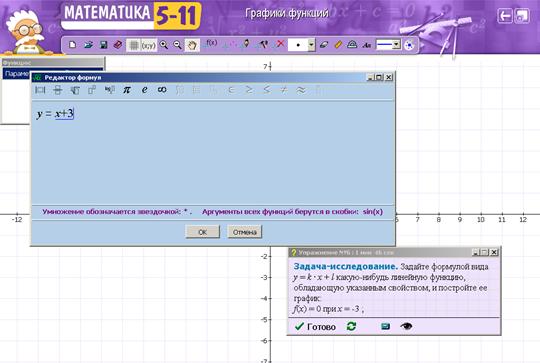
Task: Click the new document icon
Action: click(72, 45)
